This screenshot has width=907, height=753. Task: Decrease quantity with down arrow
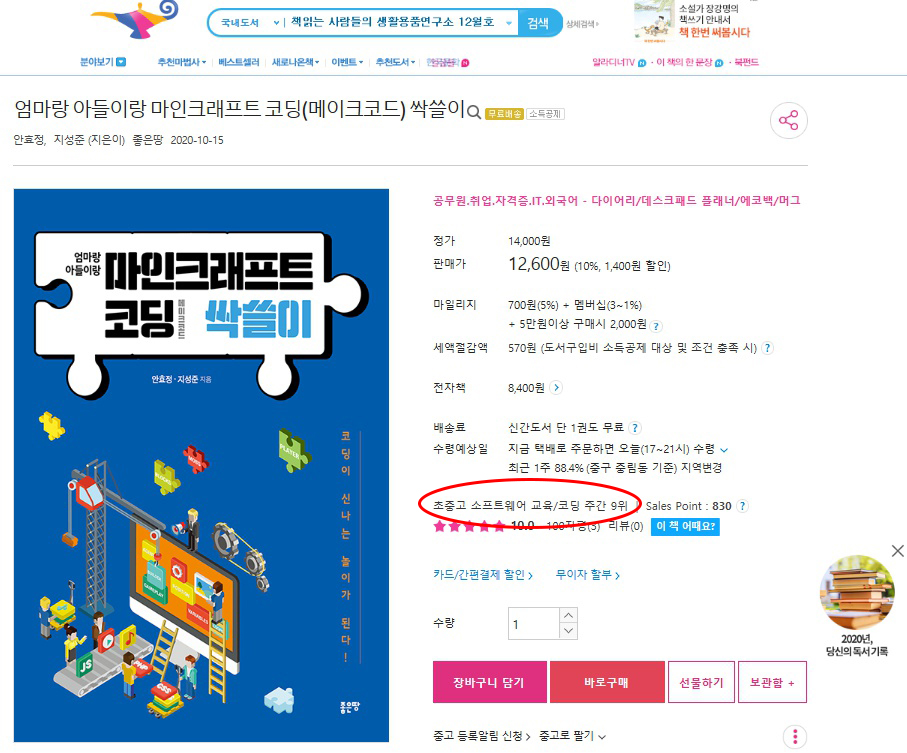(569, 631)
